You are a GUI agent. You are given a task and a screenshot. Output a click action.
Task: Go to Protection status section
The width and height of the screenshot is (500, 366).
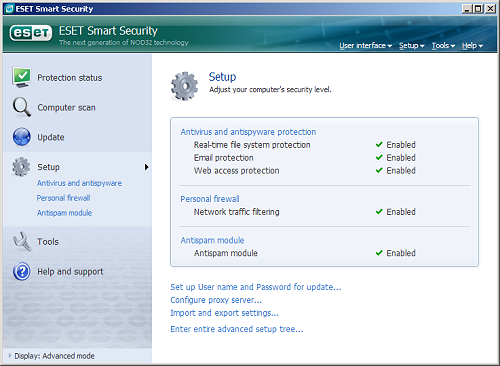tap(70, 78)
